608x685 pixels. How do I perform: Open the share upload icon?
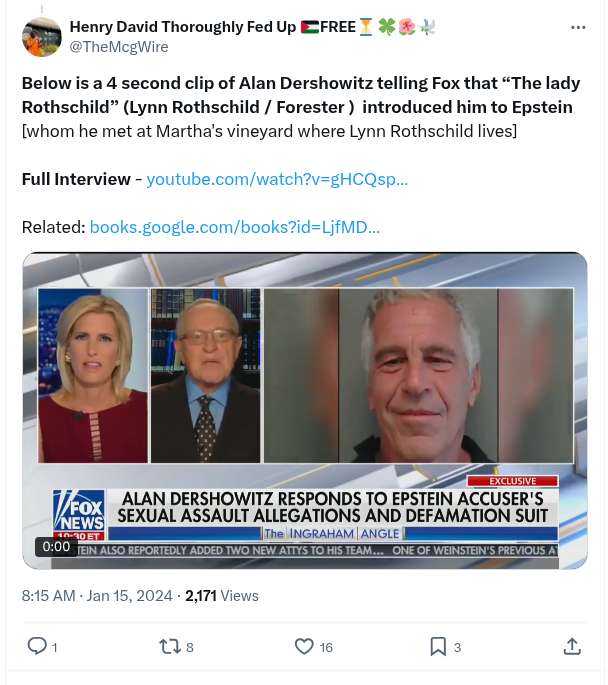point(572,647)
